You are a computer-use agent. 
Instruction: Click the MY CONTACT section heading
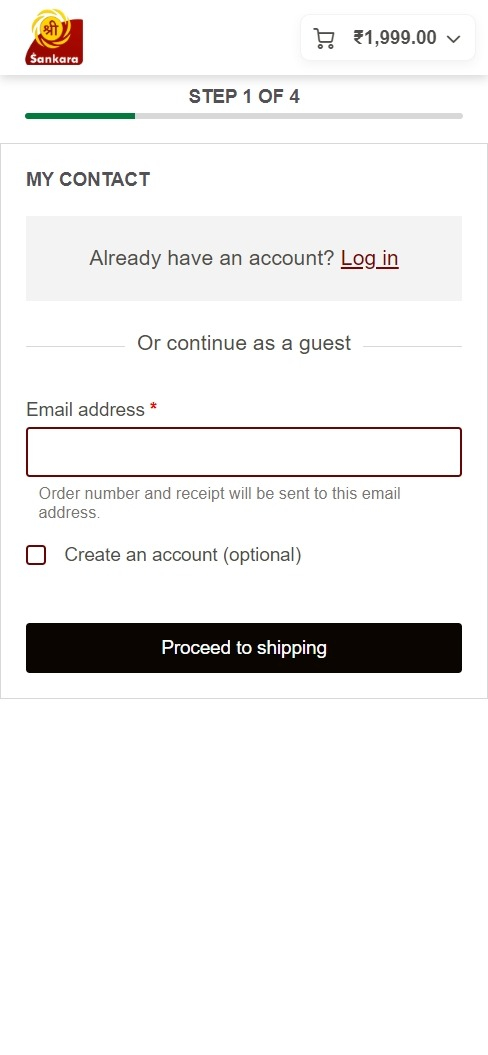(x=88, y=179)
